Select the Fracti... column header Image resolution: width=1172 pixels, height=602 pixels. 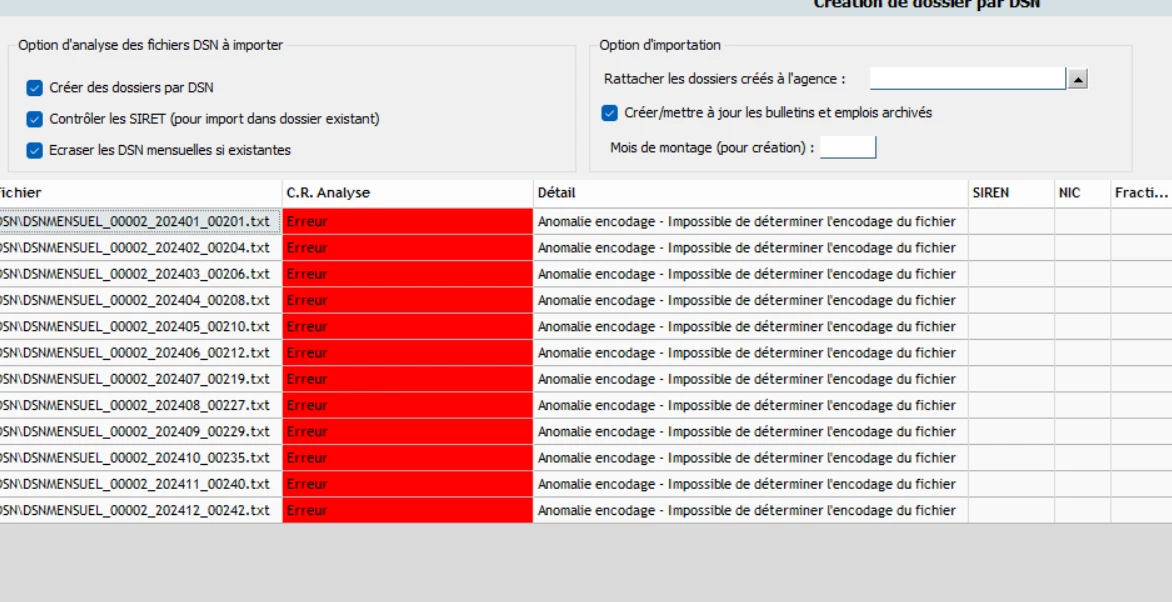(1141, 193)
